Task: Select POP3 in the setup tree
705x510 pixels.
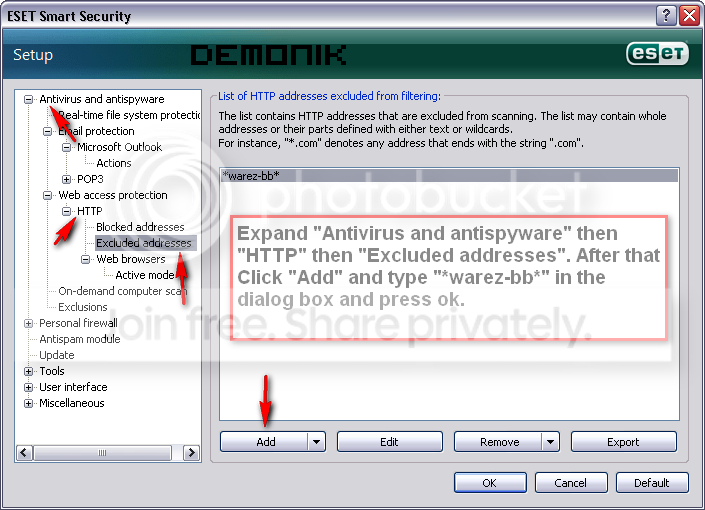Action: tap(90, 179)
